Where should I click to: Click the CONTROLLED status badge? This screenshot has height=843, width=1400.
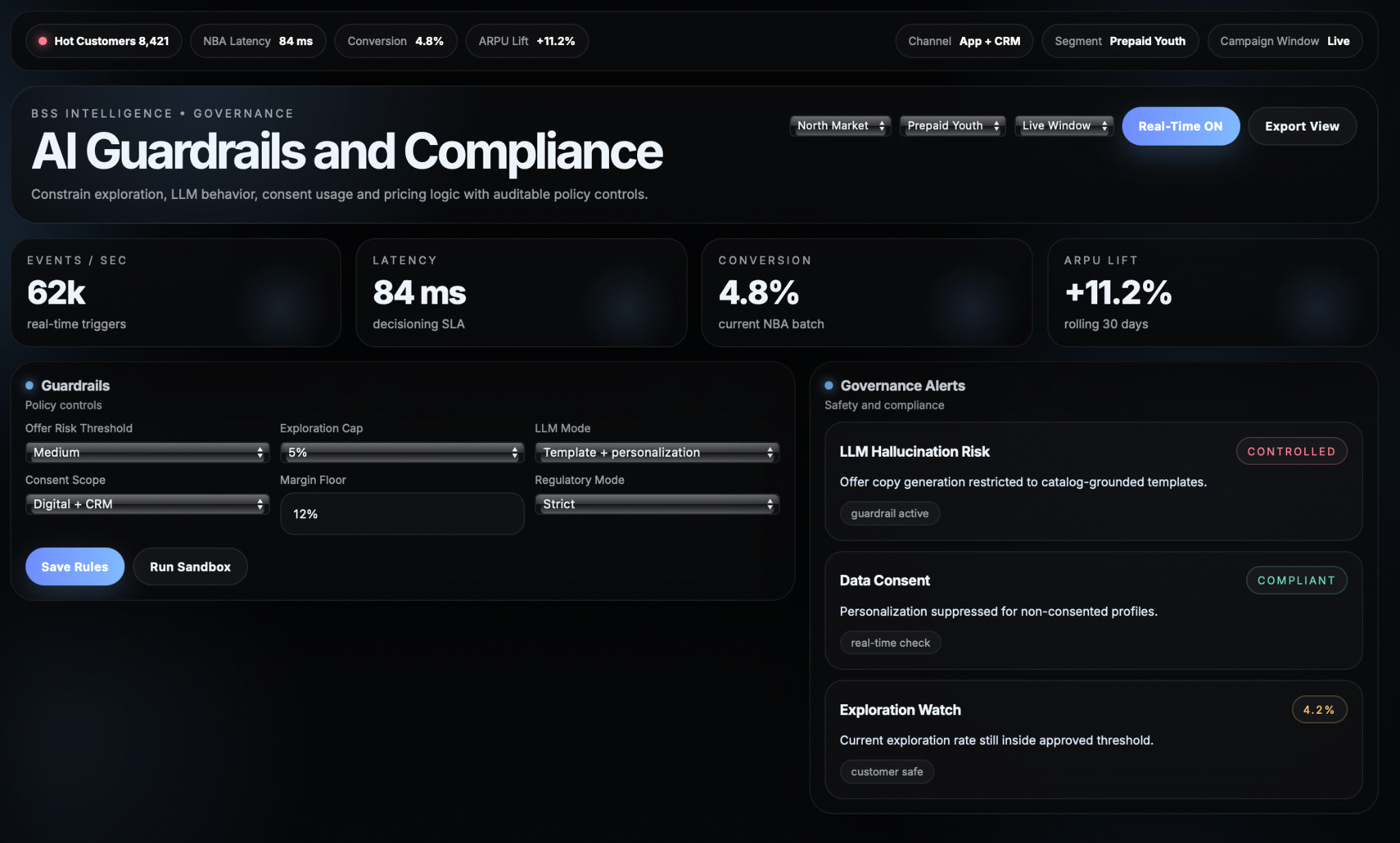(1291, 451)
